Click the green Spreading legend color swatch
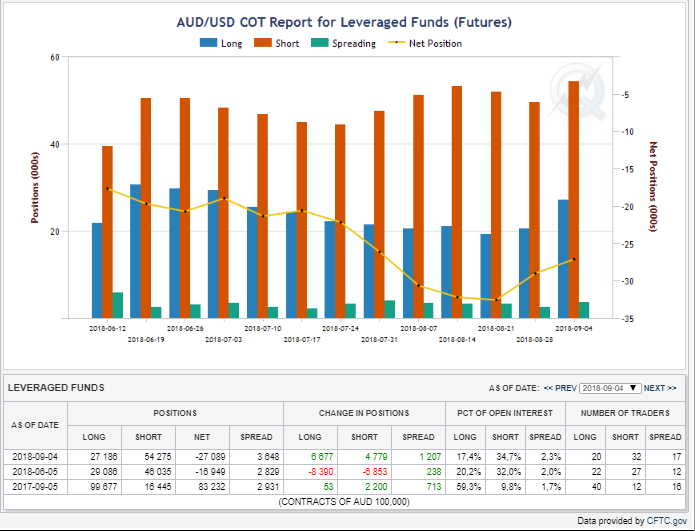Viewport: 695px width, 531px height. [x=320, y=43]
